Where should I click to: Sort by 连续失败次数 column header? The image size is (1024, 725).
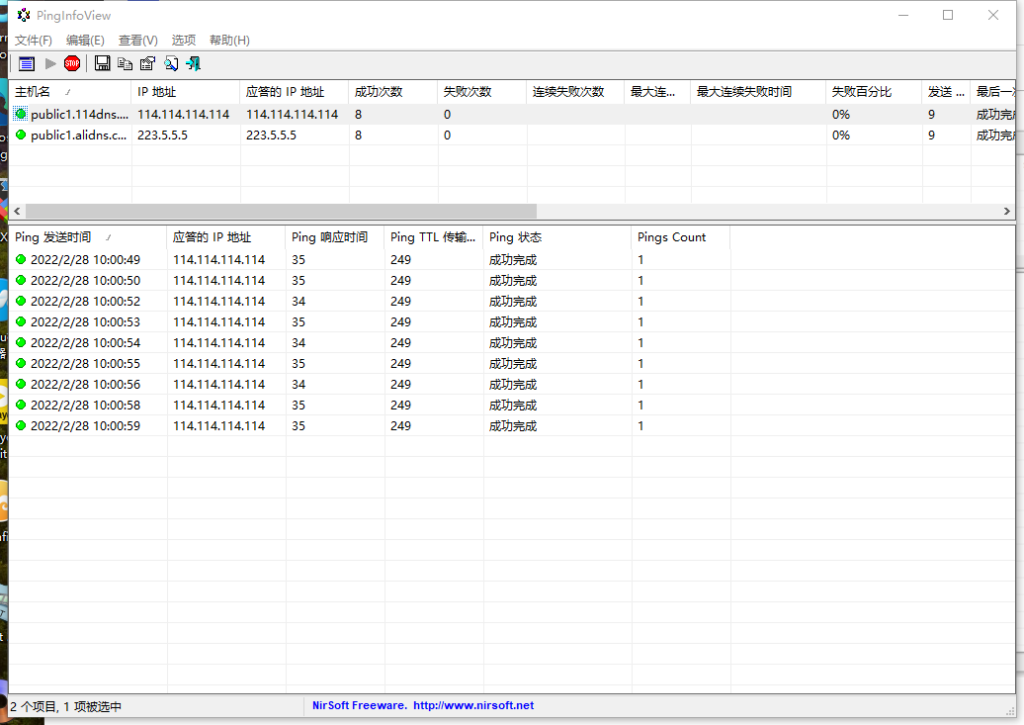click(575, 92)
